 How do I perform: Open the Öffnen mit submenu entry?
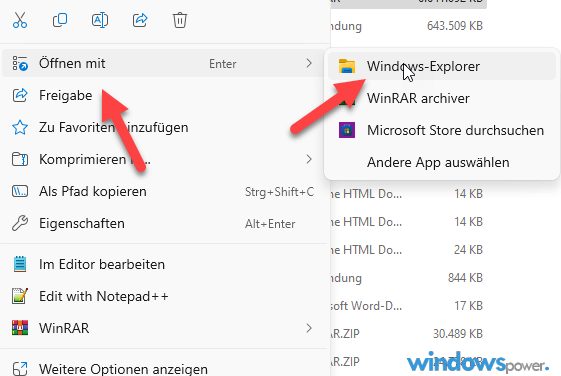163,63
